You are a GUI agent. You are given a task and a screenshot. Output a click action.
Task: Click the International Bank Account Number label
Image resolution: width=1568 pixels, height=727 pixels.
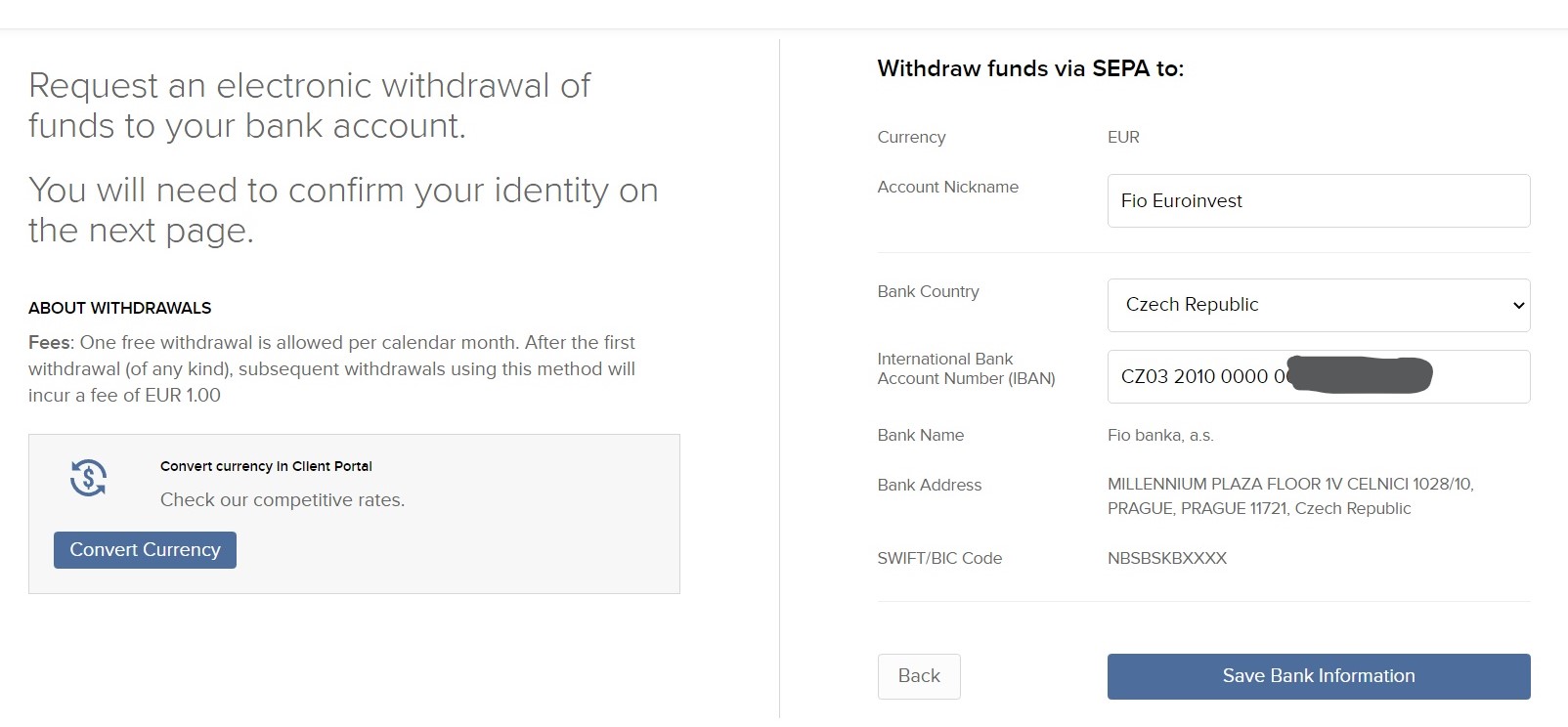pos(966,368)
